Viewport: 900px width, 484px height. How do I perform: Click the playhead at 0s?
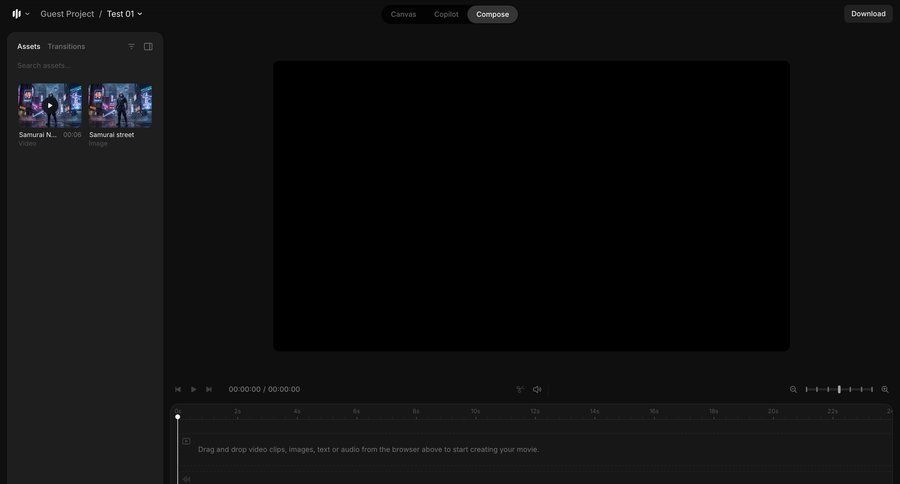point(178,416)
